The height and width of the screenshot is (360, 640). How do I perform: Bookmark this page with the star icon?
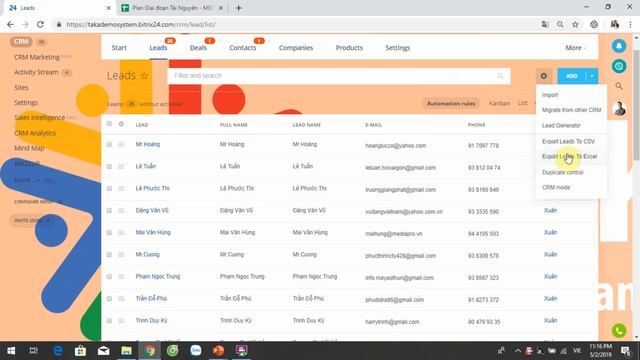click(575, 24)
